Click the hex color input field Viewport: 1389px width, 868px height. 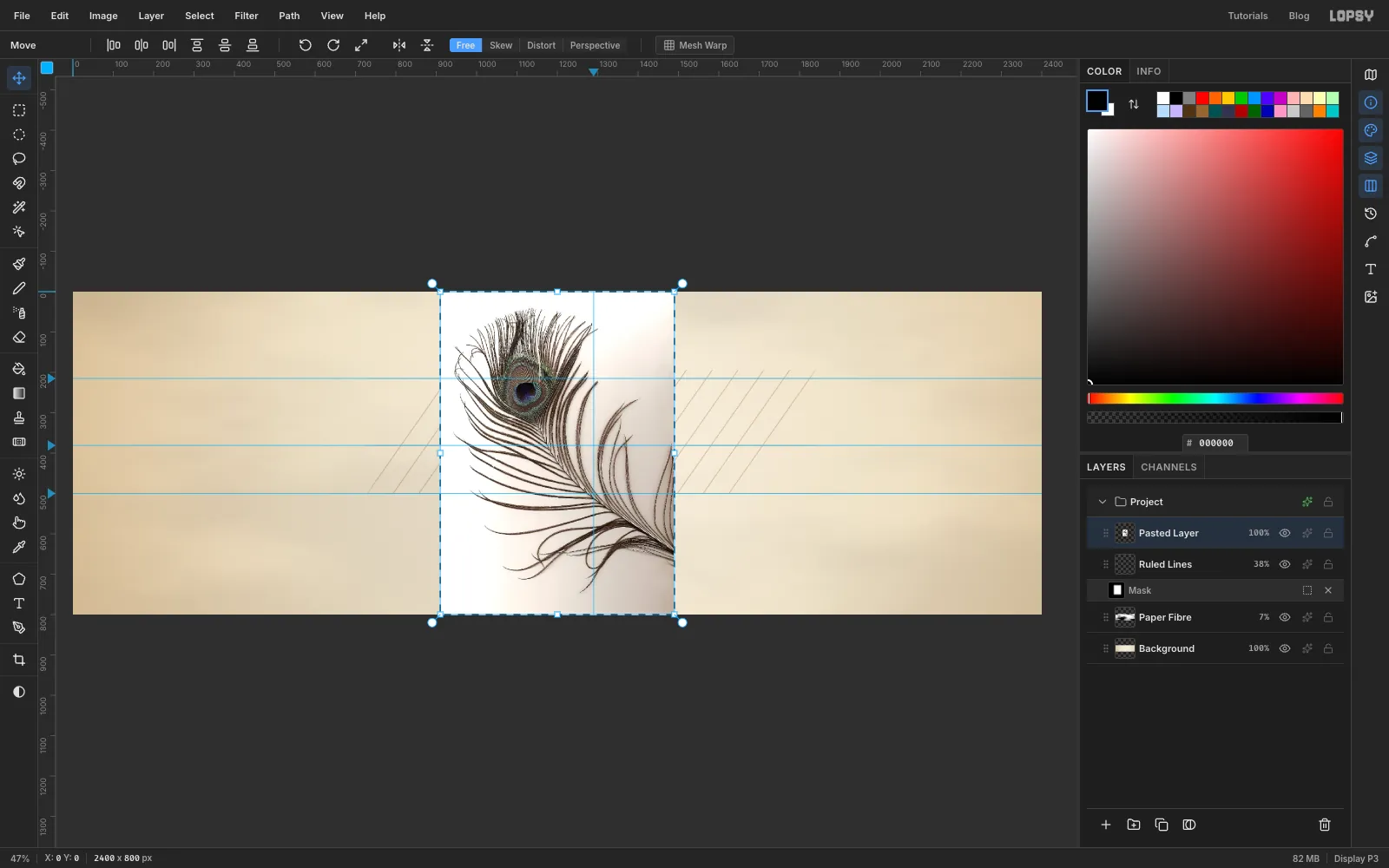tap(1215, 443)
